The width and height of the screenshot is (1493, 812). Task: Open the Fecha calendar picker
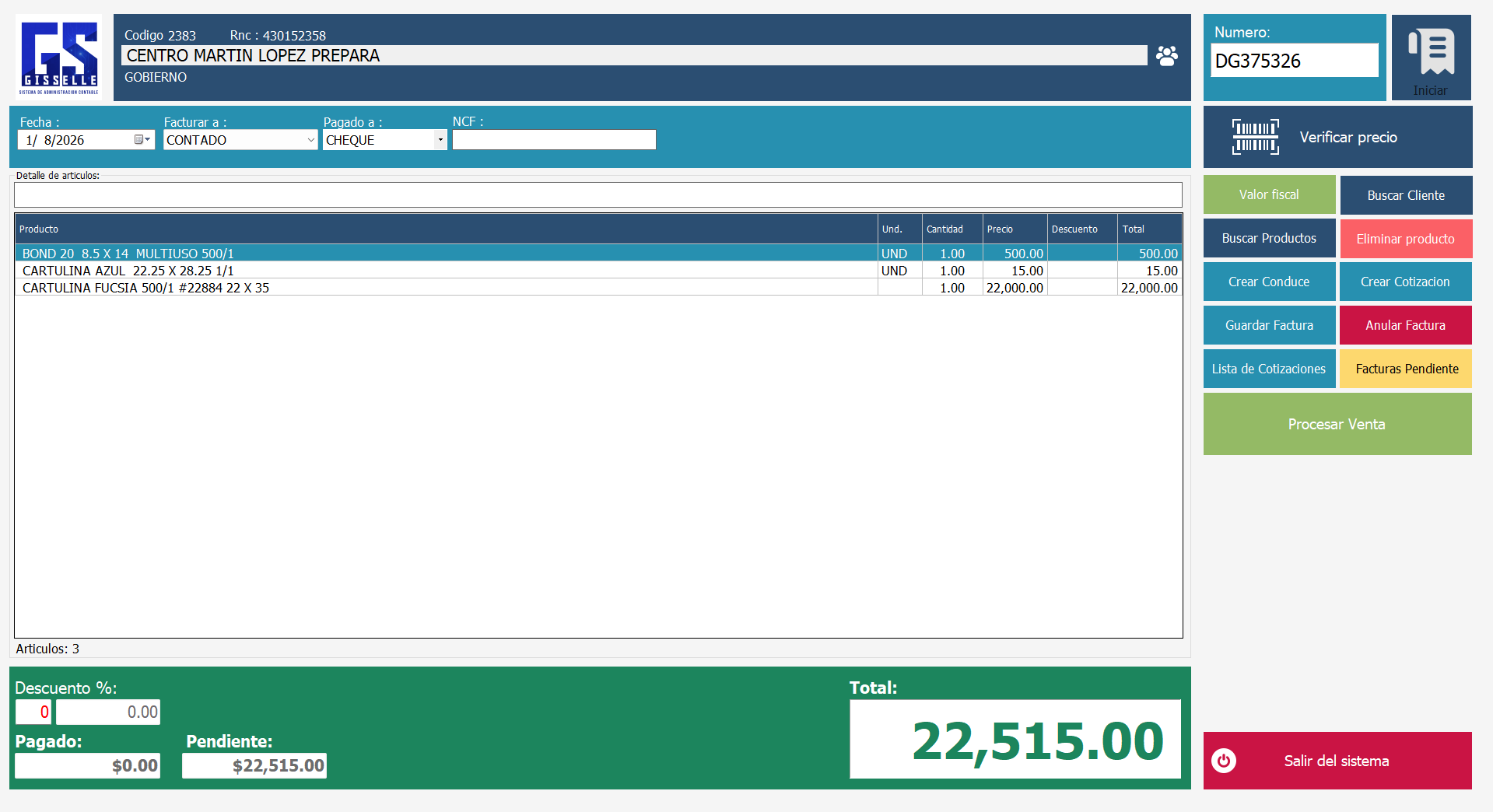click(x=142, y=140)
